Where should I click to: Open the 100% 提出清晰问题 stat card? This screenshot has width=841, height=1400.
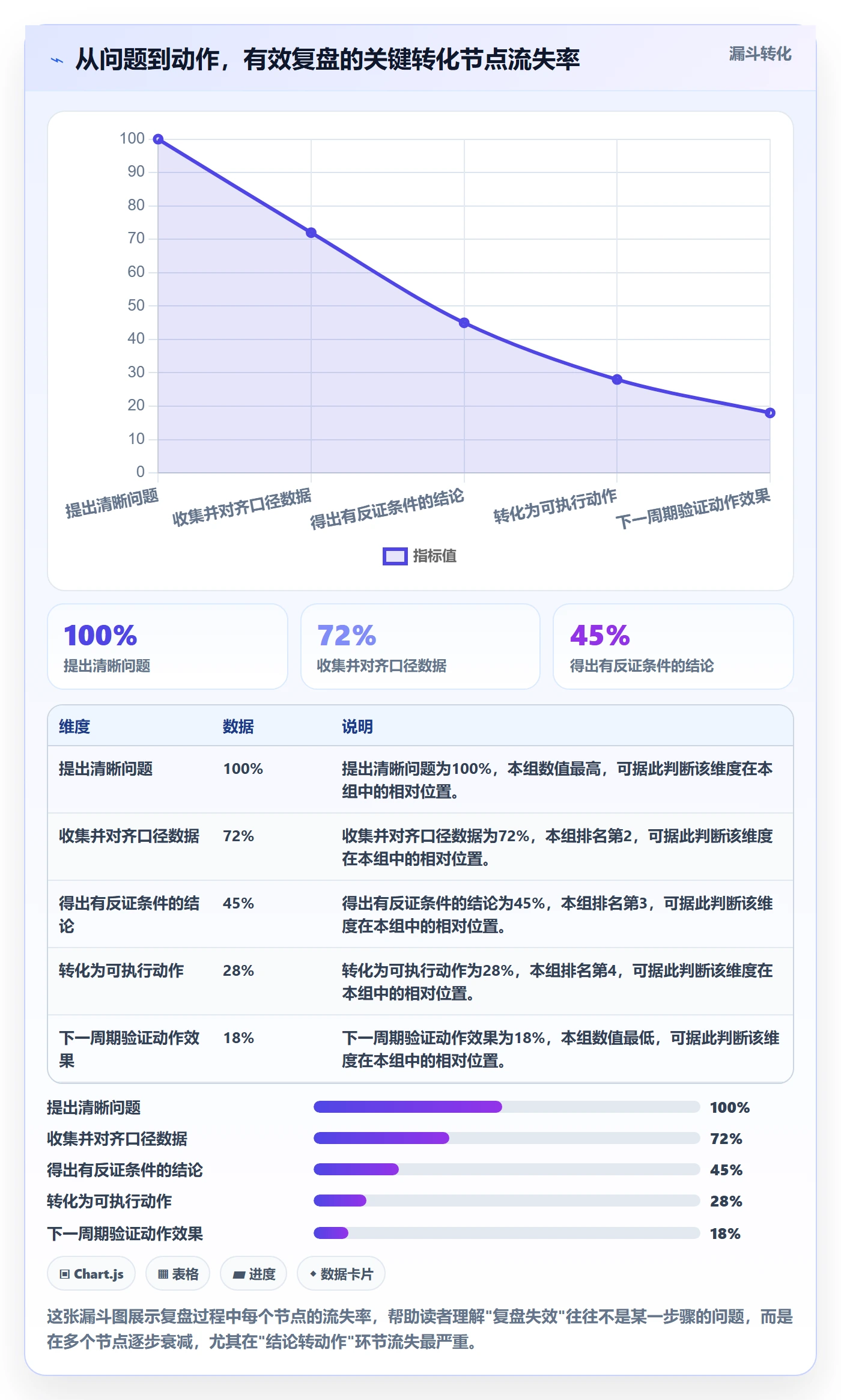pos(168,647)
